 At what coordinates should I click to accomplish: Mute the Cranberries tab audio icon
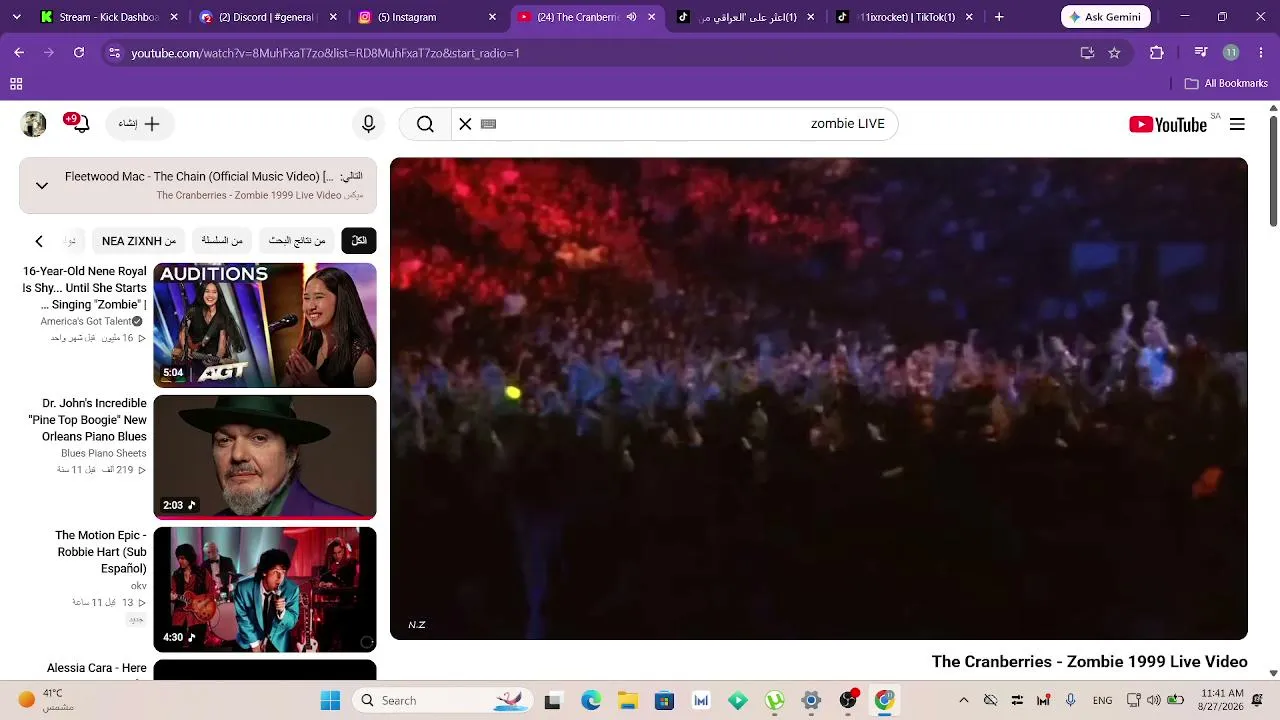(x=631, y=17)
